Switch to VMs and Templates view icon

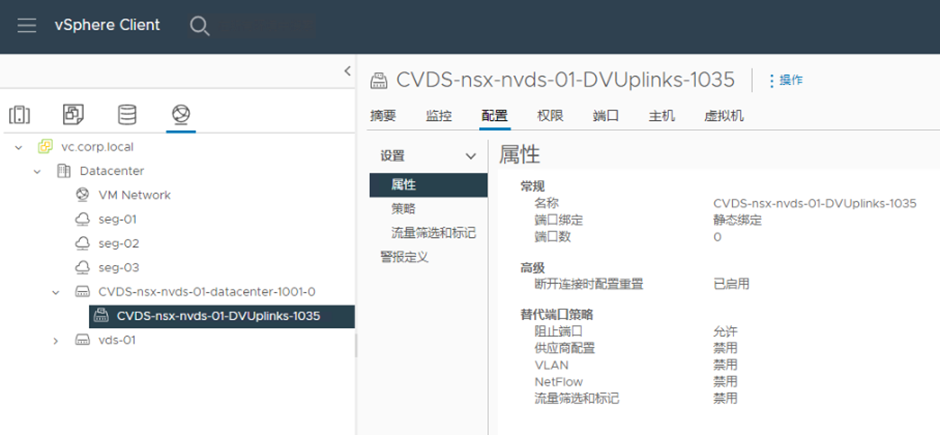pos(73,114)
